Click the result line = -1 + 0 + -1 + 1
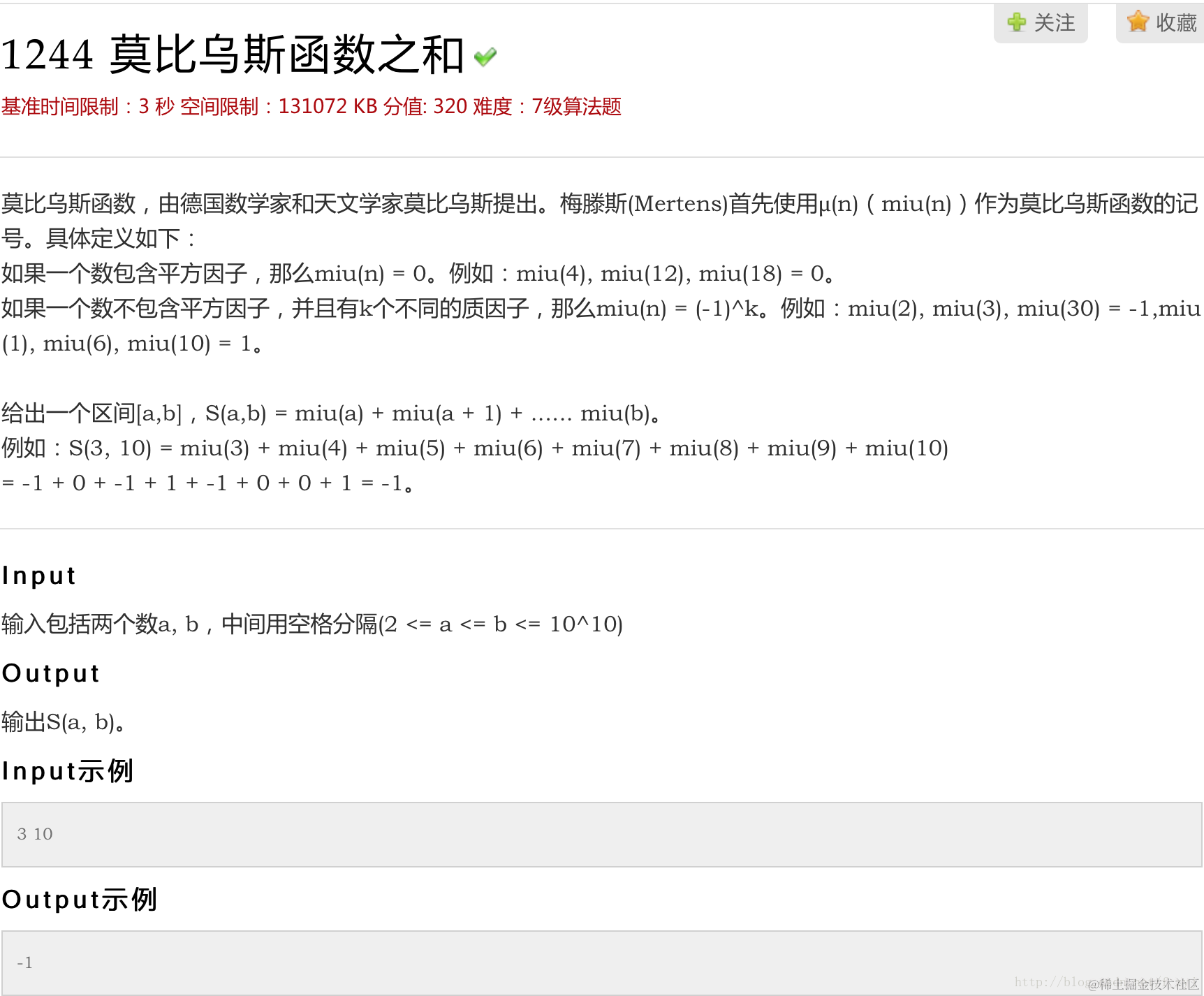The image size is (1204, 996). tap(209, 483)
